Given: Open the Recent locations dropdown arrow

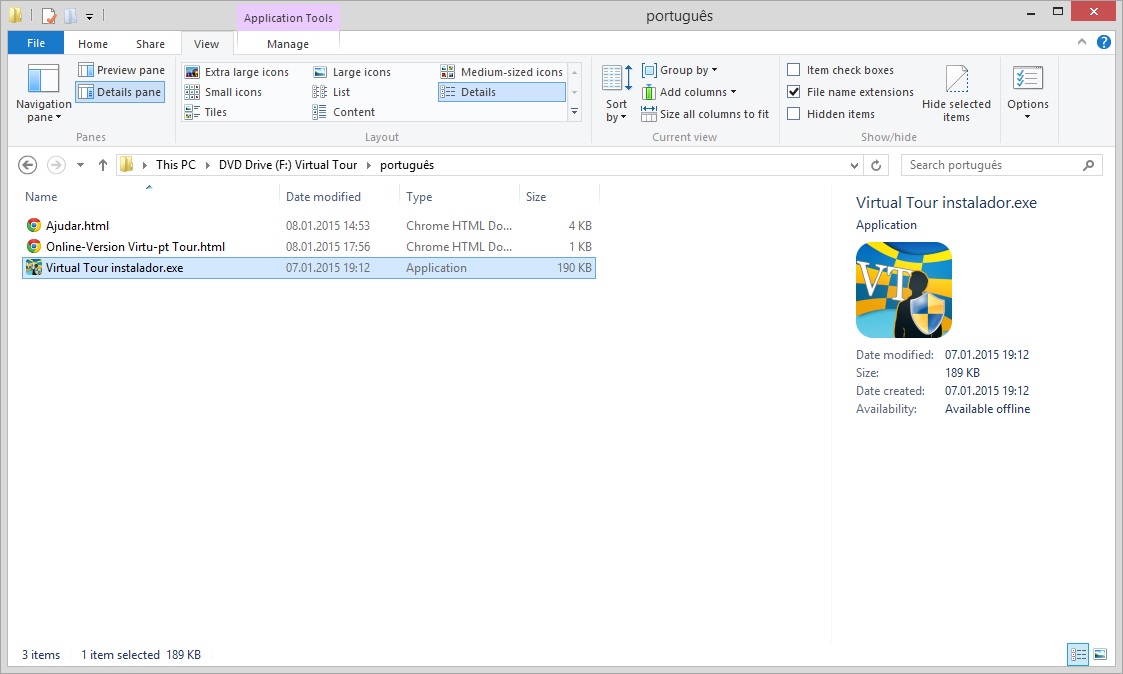Looking at the screenshot, I should [x=80, y=165].
